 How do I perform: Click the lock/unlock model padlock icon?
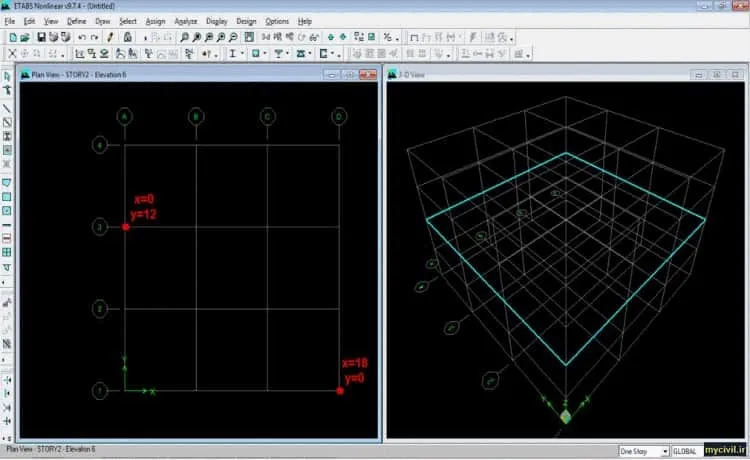point(128,37)
